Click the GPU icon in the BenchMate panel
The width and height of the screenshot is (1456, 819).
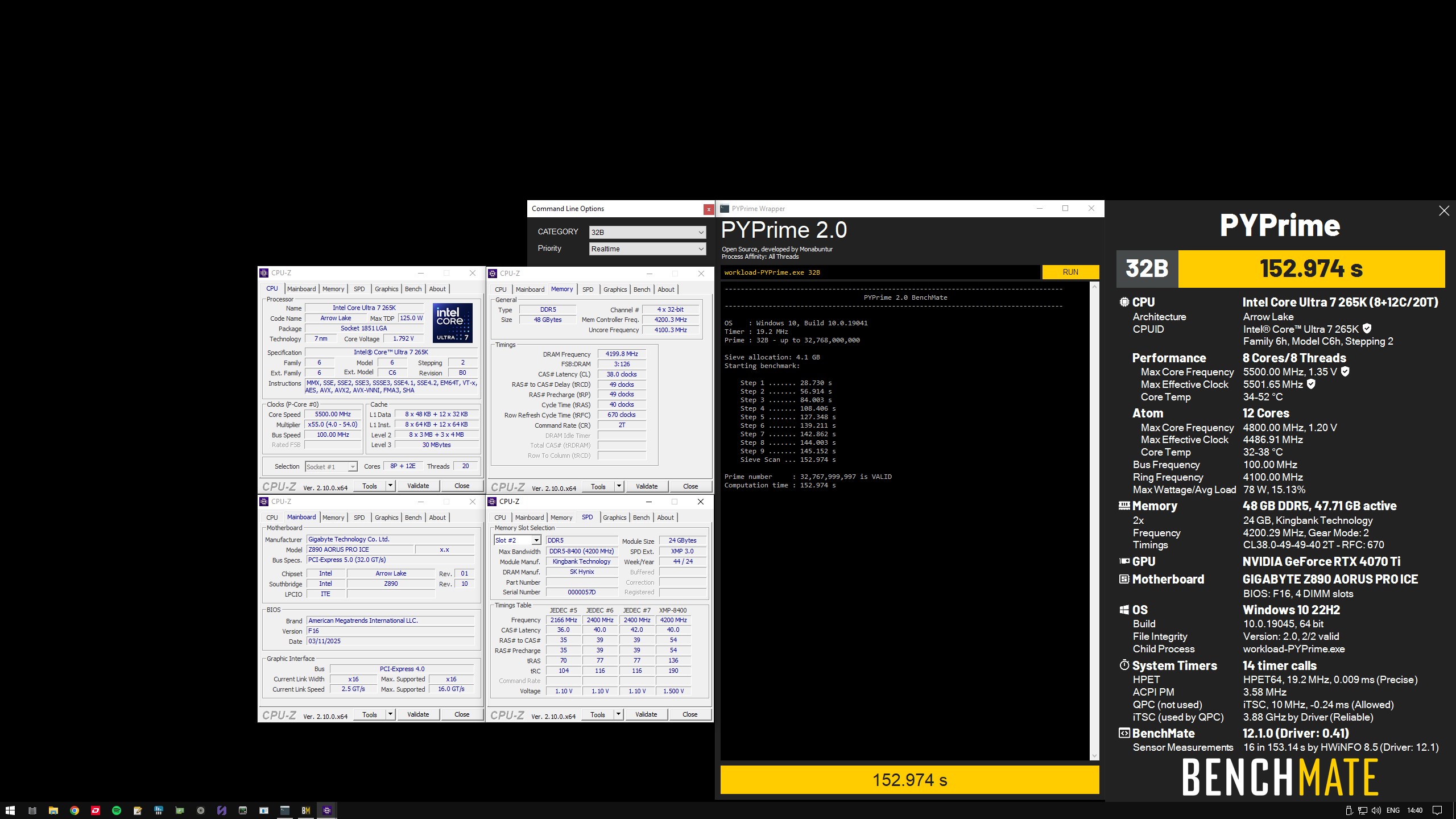[1124, 561]
